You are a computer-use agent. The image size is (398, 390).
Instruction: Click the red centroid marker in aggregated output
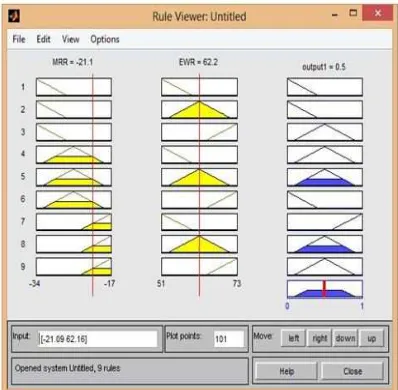[324, 289]
